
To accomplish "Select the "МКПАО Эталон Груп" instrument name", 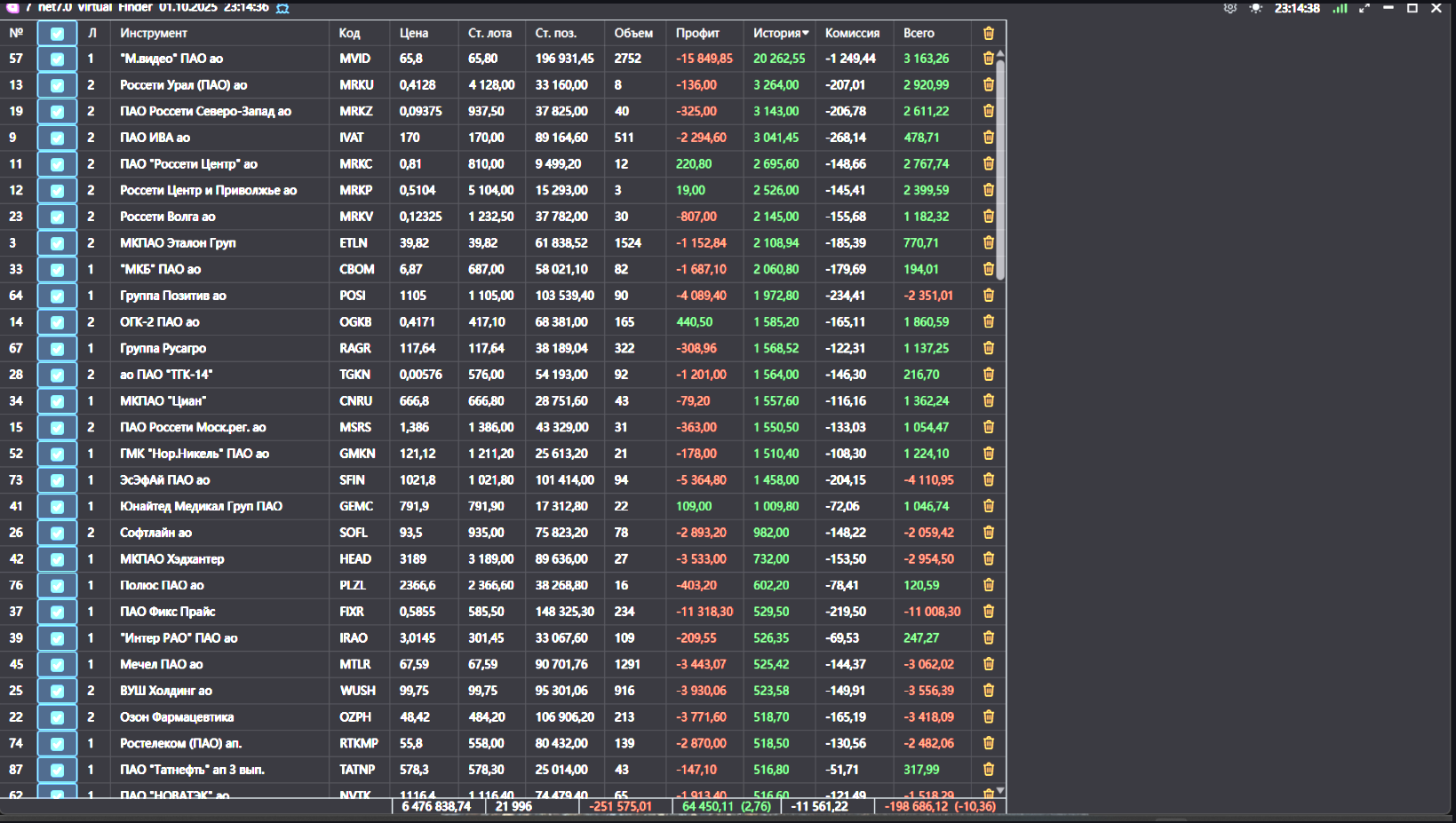I will coord(178,242).
